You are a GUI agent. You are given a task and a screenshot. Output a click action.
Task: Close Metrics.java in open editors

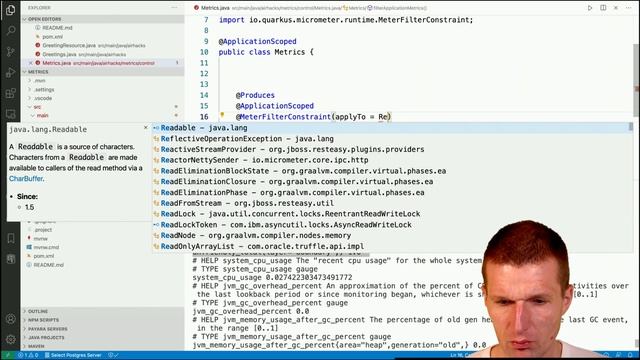tap(31, 63)
